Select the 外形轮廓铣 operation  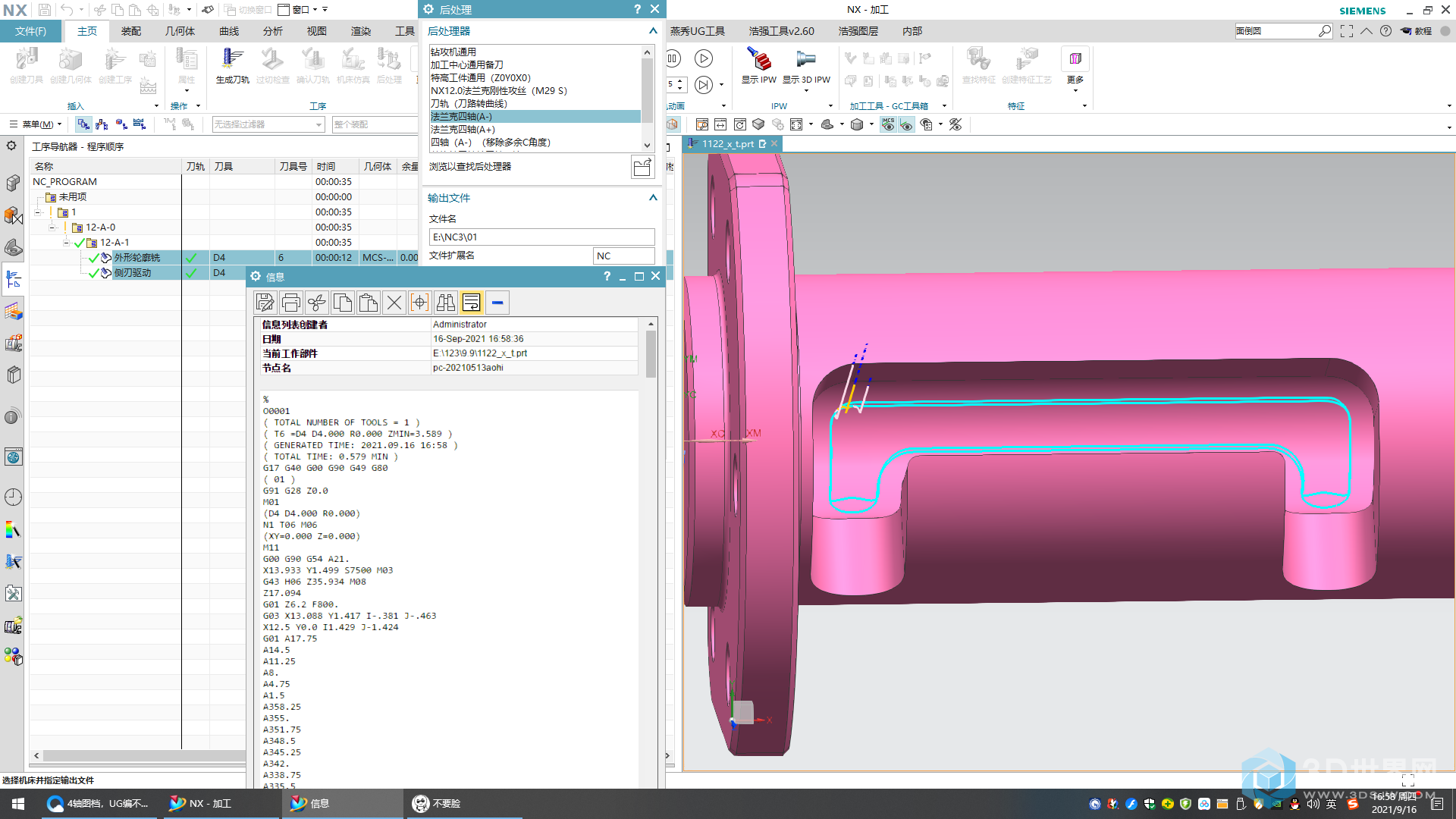click(x=137, y=258)
